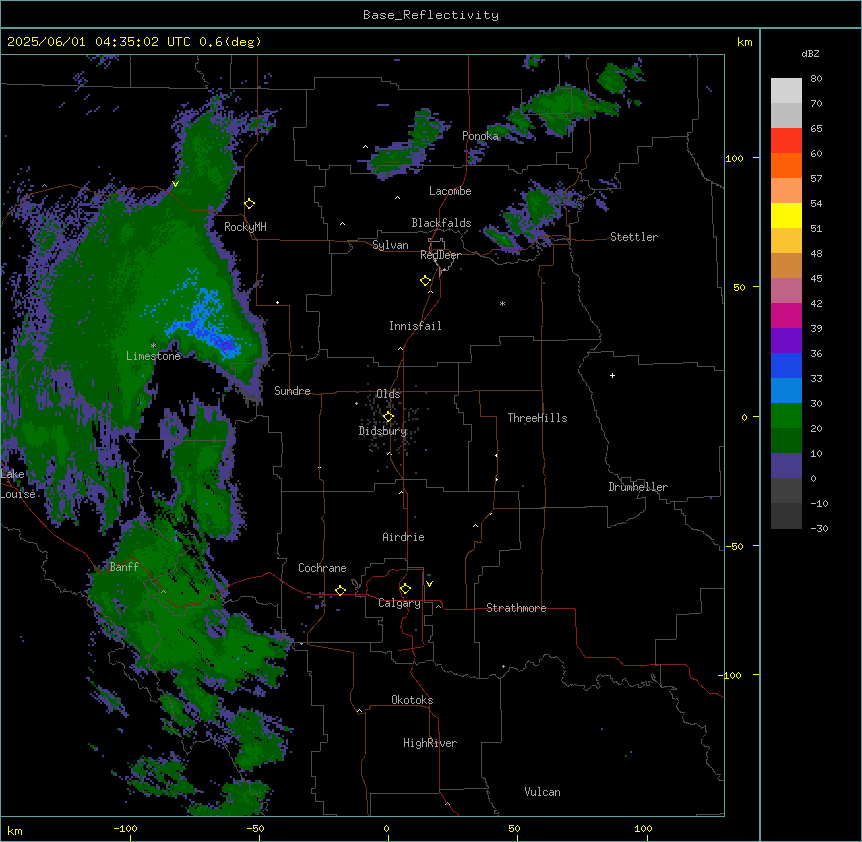Click the Limestone label
This screenshot has height=842, width=862.
tap(153, 356)
